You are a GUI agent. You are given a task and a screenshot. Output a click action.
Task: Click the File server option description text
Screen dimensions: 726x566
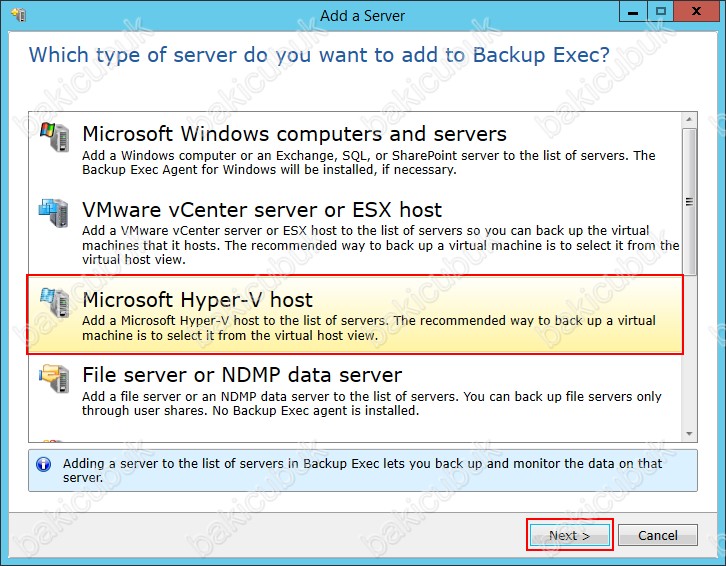click(x=370, y=403)
